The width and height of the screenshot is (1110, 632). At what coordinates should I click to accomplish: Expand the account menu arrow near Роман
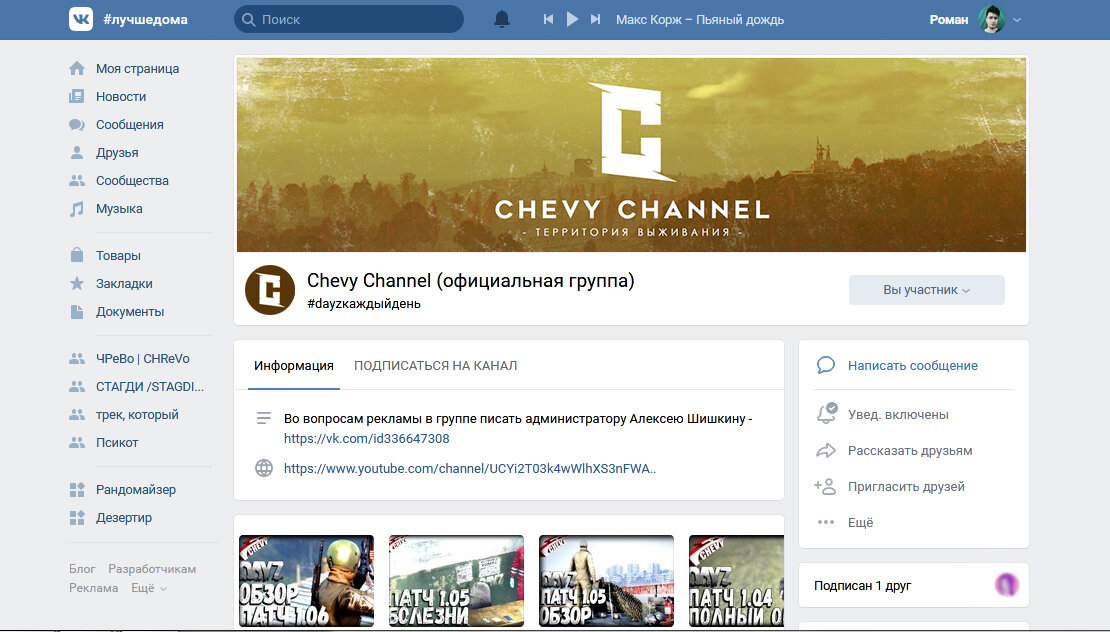pyautogui.click(x=1017, y=20)
